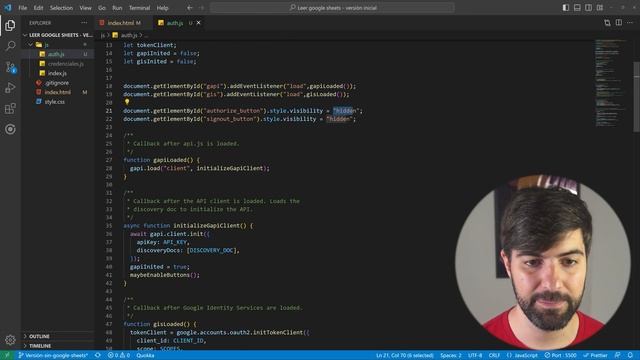Open the Help menu

[x=162, y=8]
